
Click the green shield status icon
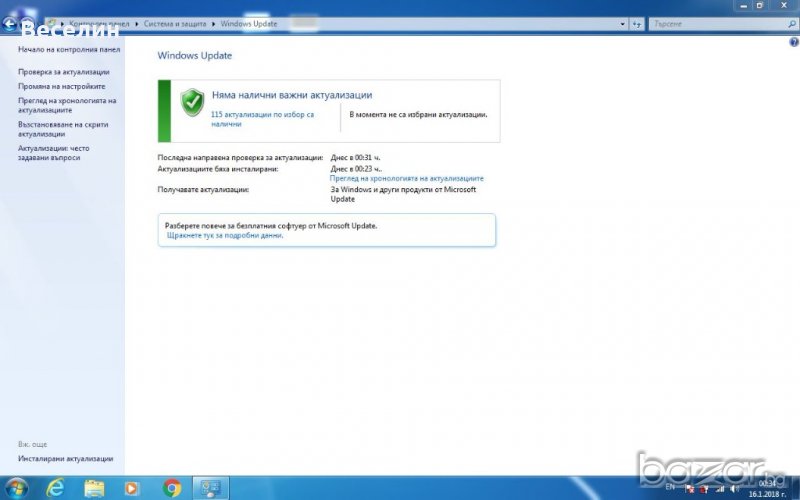point(192,101)
